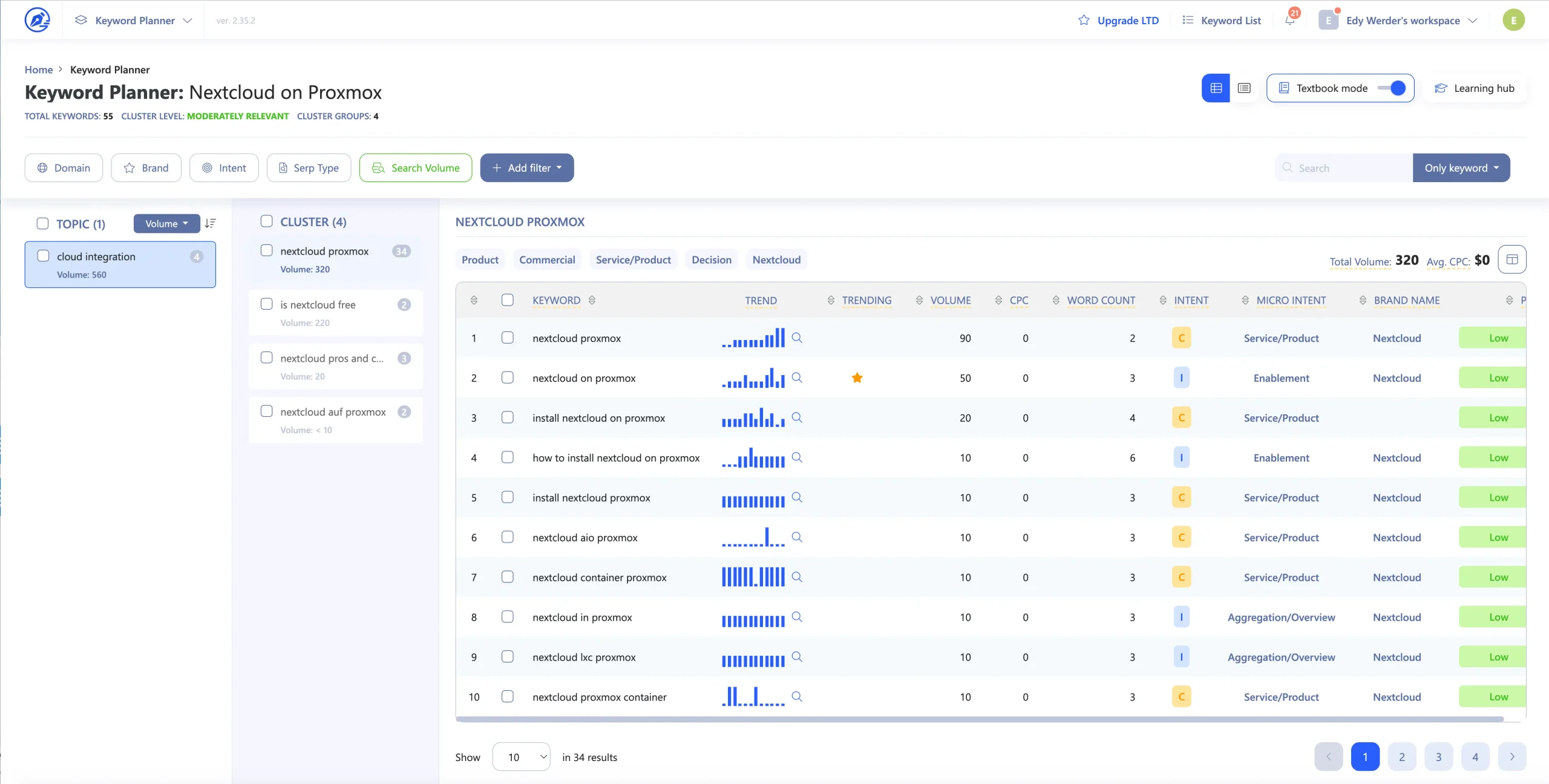Image resolution: width=1549 pixels, height=784 pixels.
Task: Check the cloud integration topic checkbox
Action: tap(43, 255)
